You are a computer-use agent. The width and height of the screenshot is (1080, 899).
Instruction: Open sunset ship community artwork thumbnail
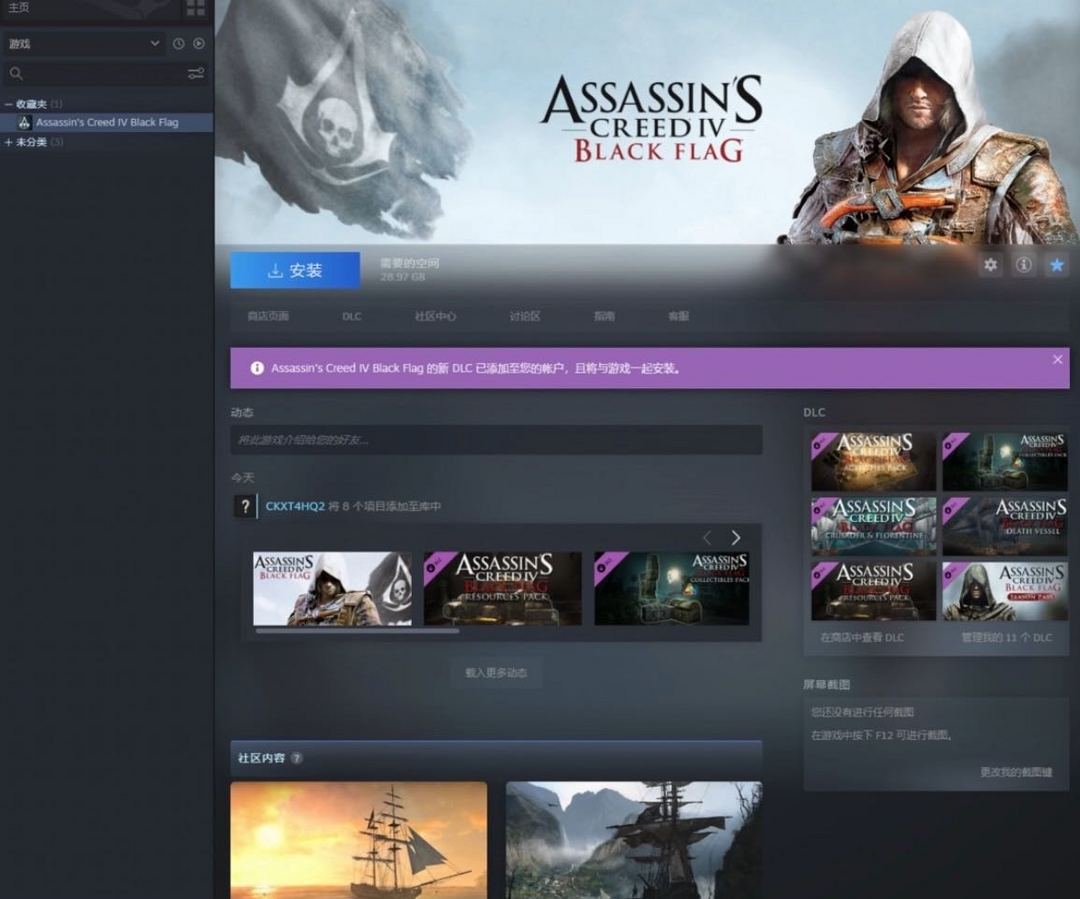pos(358,840)
